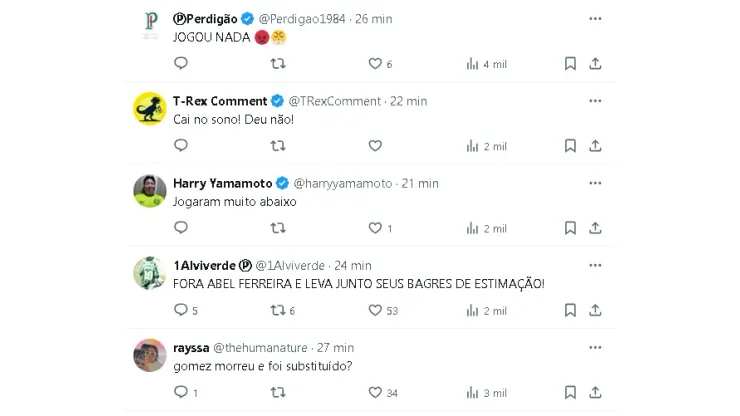Reply to Perdigão's "JOGOU NADA" tweet
The height and width of the screenshot is (416, 740).
(x=181, y=63)
